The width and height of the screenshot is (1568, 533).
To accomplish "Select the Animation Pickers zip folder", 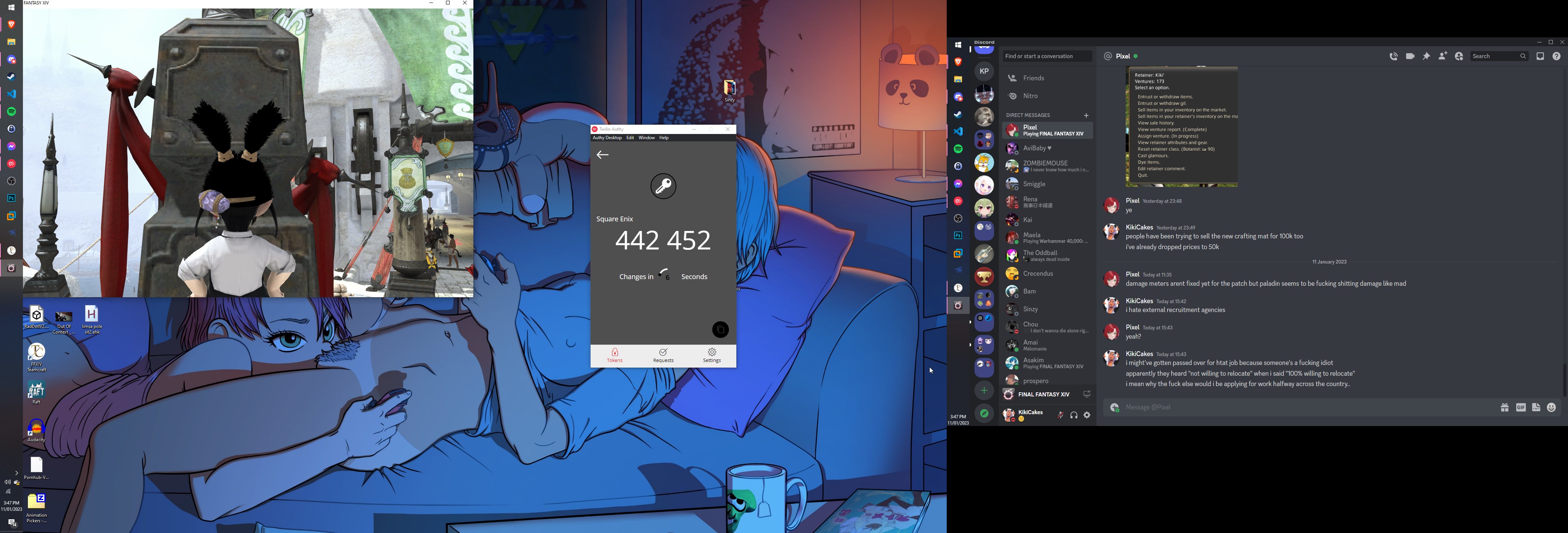I will point(37,508).
